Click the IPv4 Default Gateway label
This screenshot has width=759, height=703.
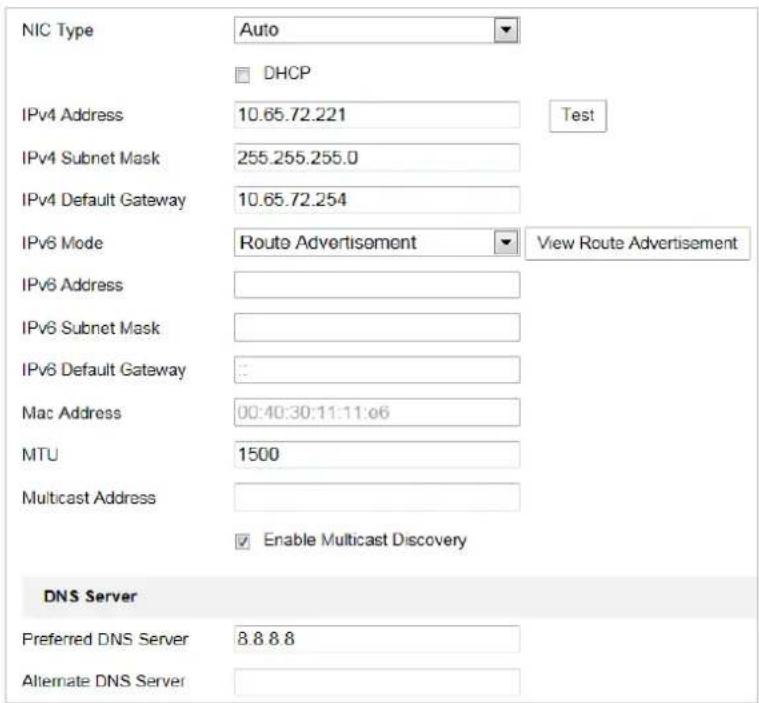104,200
